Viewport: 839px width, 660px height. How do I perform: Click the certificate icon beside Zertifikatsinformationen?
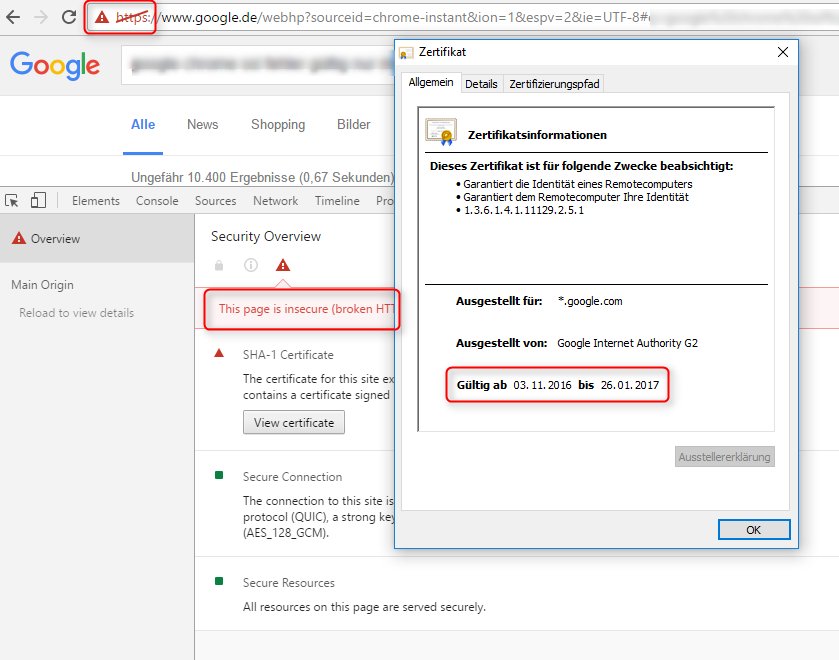click(x=441, y=132)
